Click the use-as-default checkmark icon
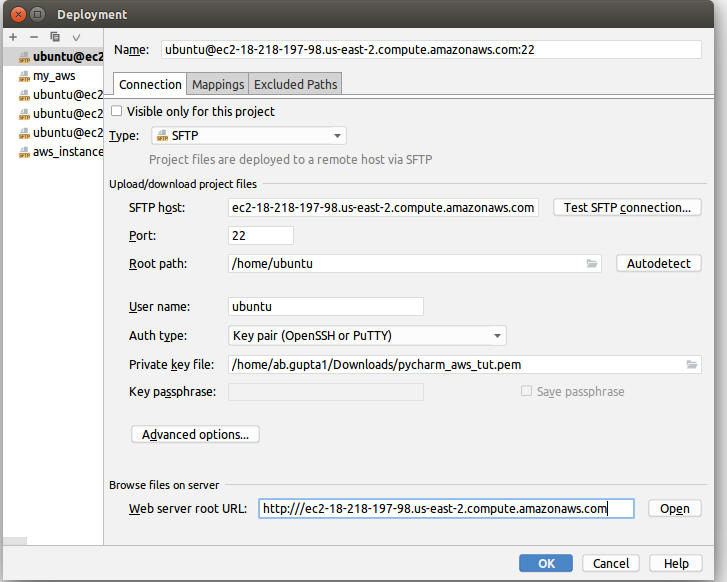The width and height of the screenshot is (727, 582). coord(76,38)
